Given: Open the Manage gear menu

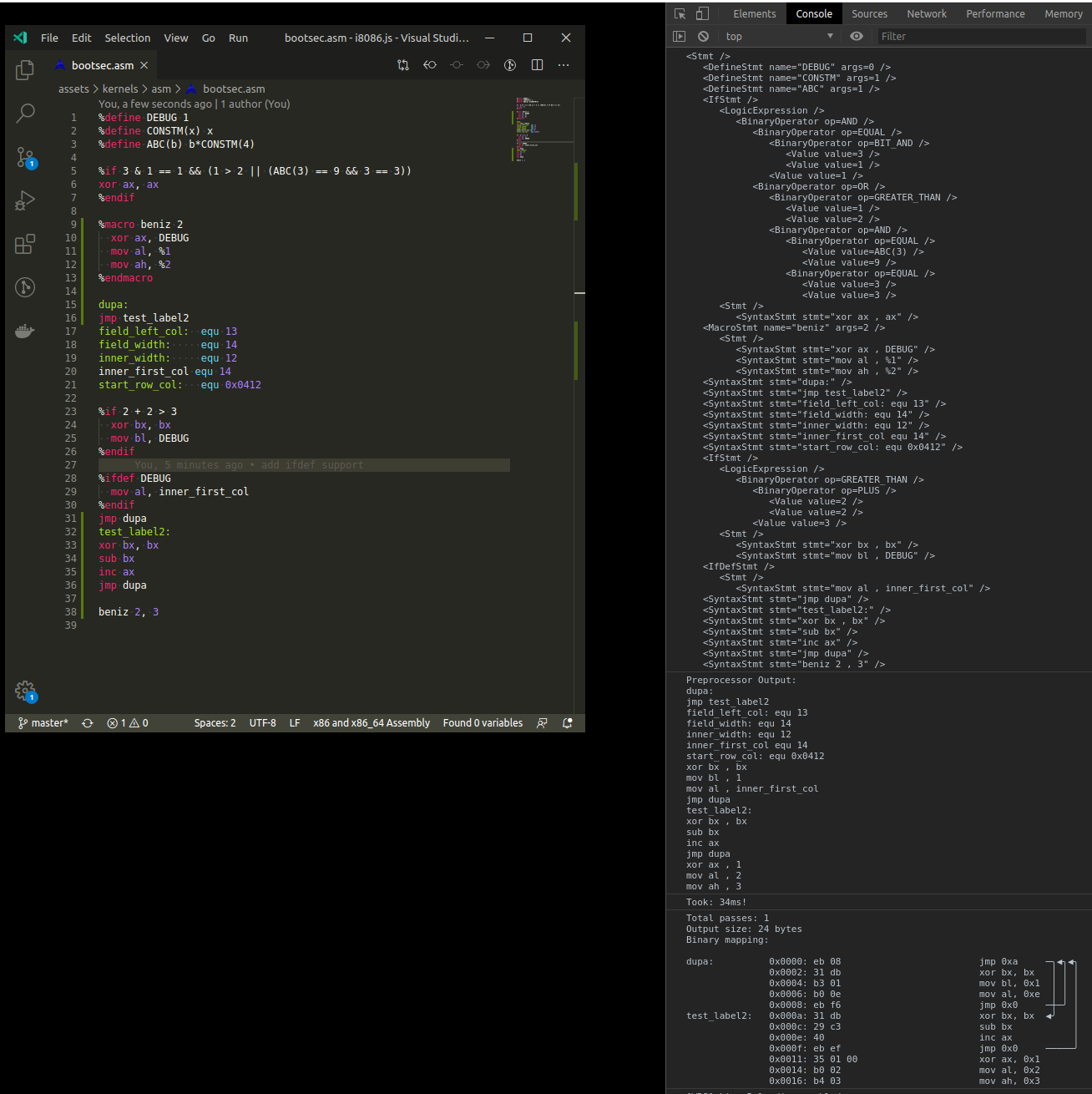Looking at the screenshot, I should pyautogui.click(x=25, y=691).
